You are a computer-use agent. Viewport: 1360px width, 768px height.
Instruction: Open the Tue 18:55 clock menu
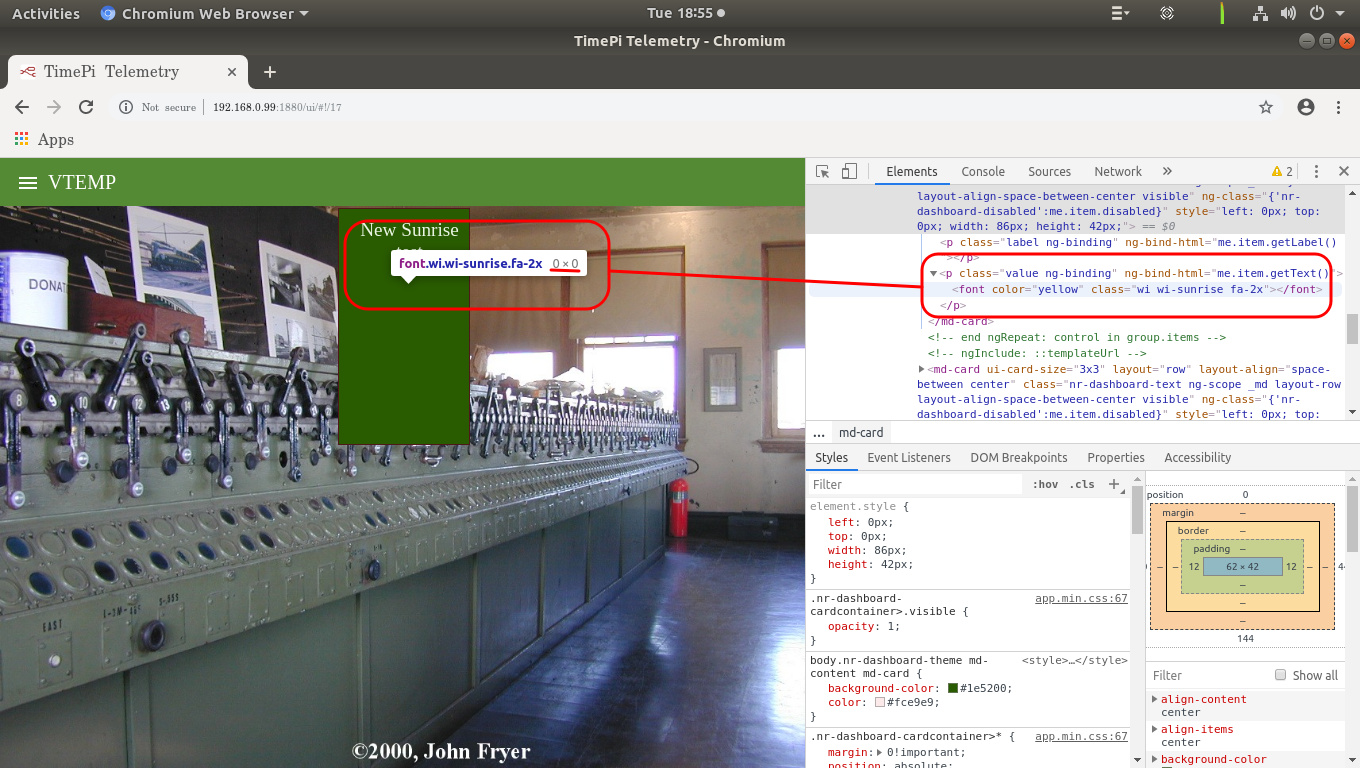(686, 14)
